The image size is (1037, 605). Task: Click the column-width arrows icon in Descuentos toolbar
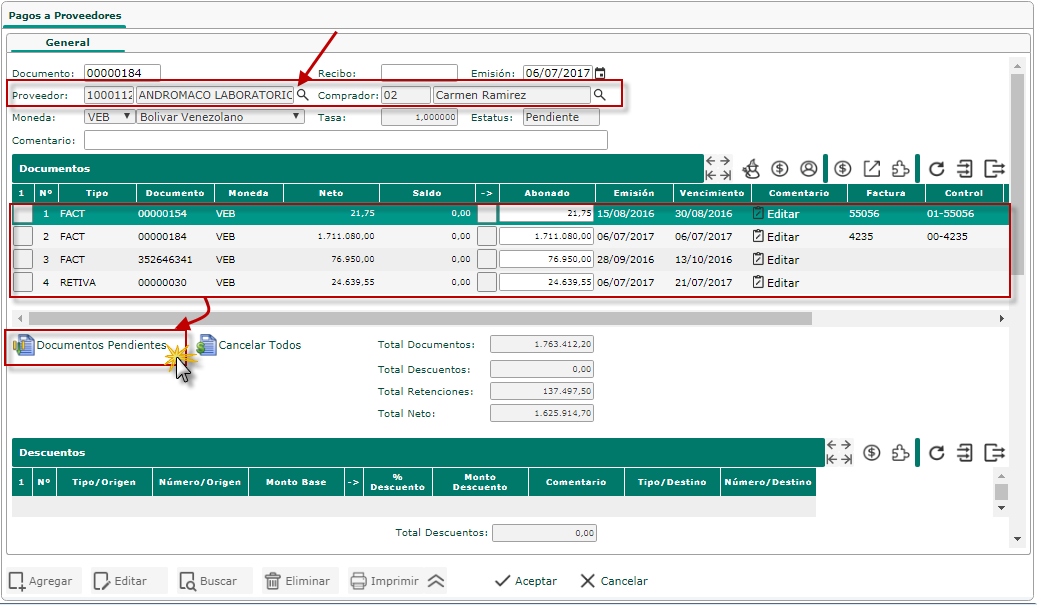pos(839,452)
